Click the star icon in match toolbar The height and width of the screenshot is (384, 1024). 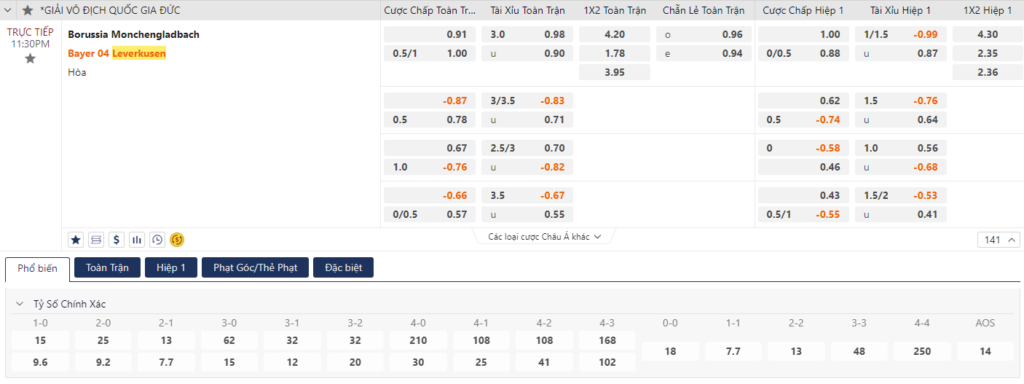click(76, 240)
